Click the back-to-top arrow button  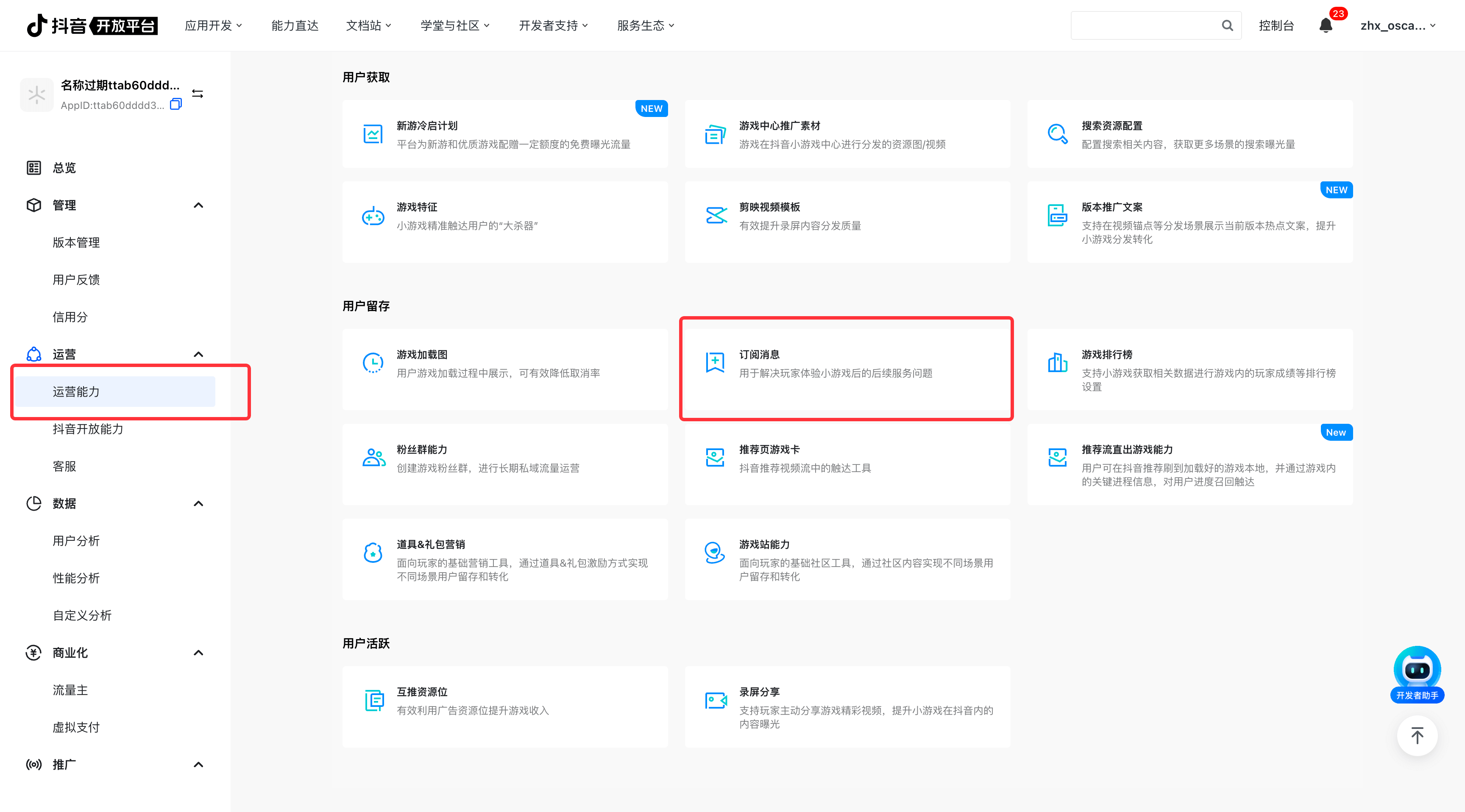click(x=1417, y=736)
